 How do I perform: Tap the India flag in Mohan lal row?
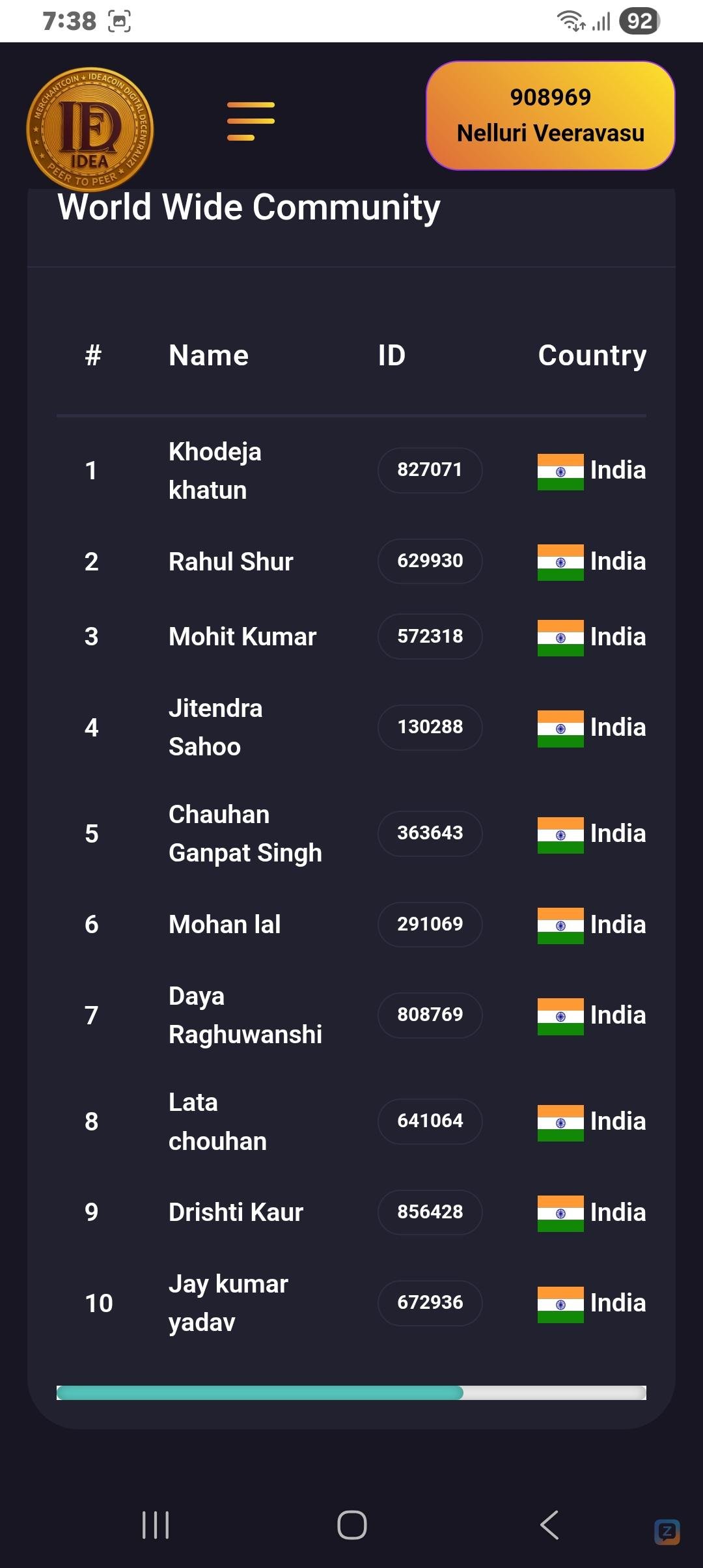point(560,925)
